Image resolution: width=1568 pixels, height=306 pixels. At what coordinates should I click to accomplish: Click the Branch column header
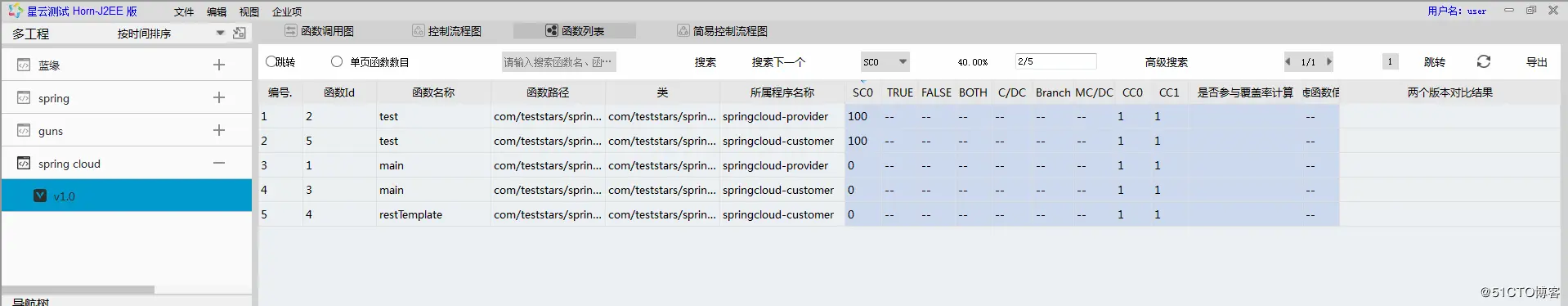[x=1053, y=92]
